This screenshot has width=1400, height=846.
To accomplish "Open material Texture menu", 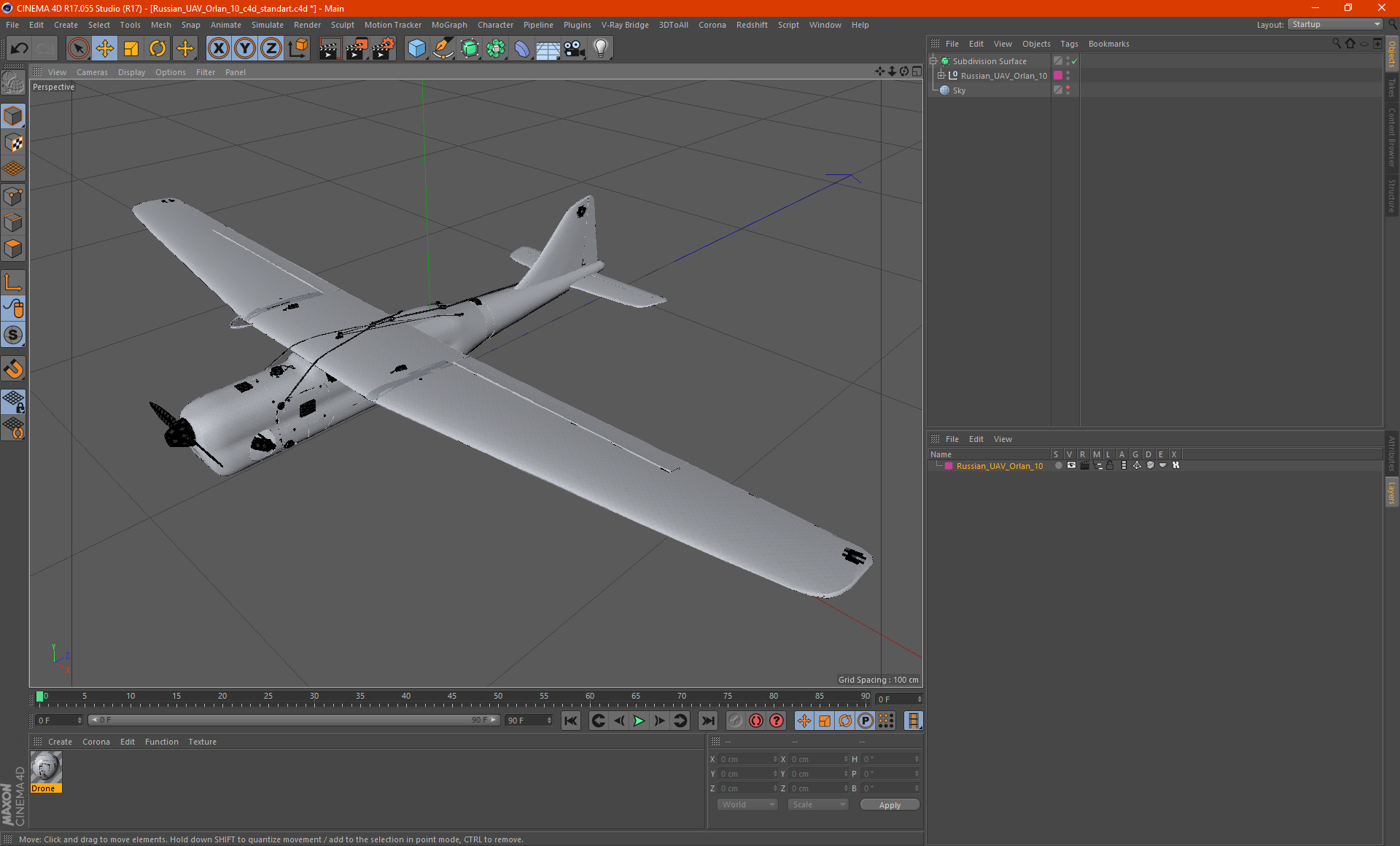I will 202,742.
